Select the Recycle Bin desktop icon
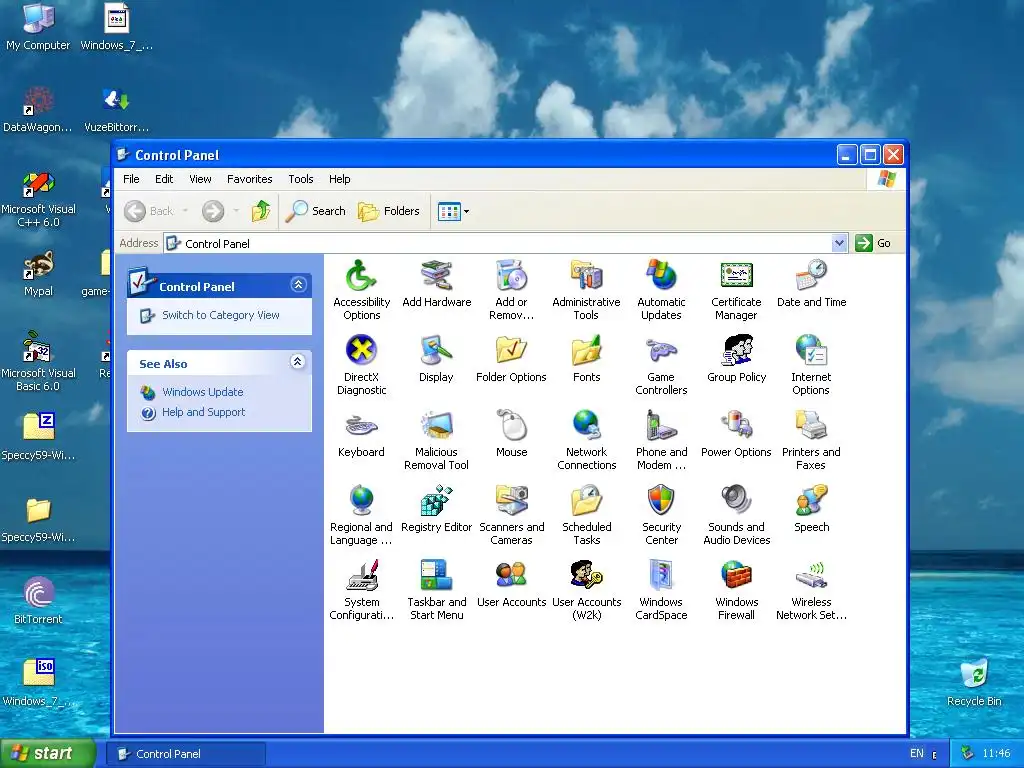This screenshot has width=1024, height=768. pos(974,682)
